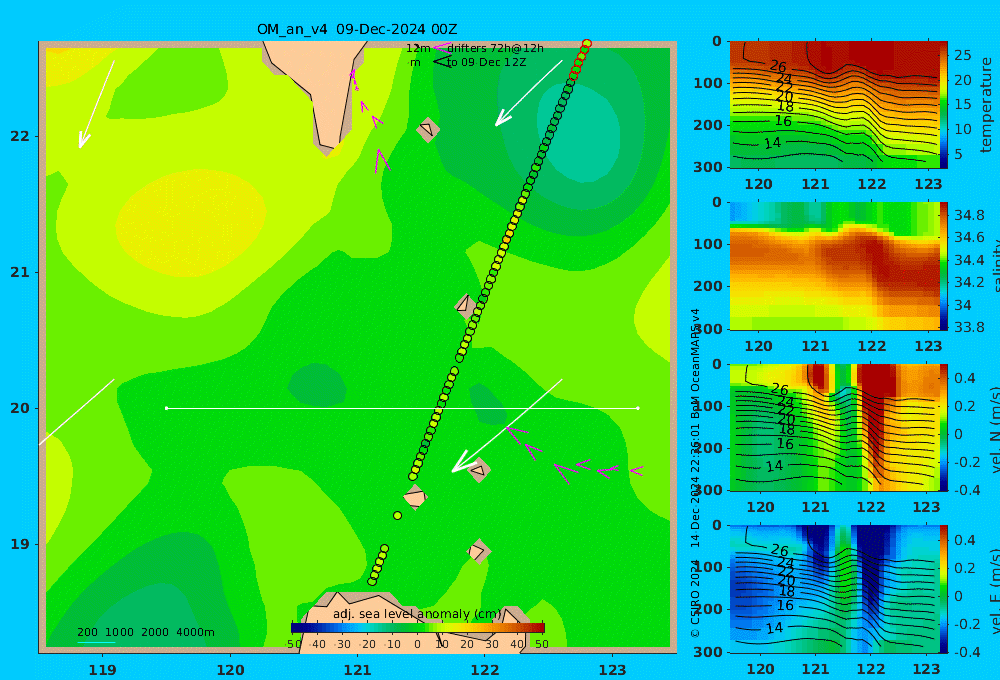Click the "drifters 72h@12h" legend text
The image size is (1000, 680).
(495, 48)
